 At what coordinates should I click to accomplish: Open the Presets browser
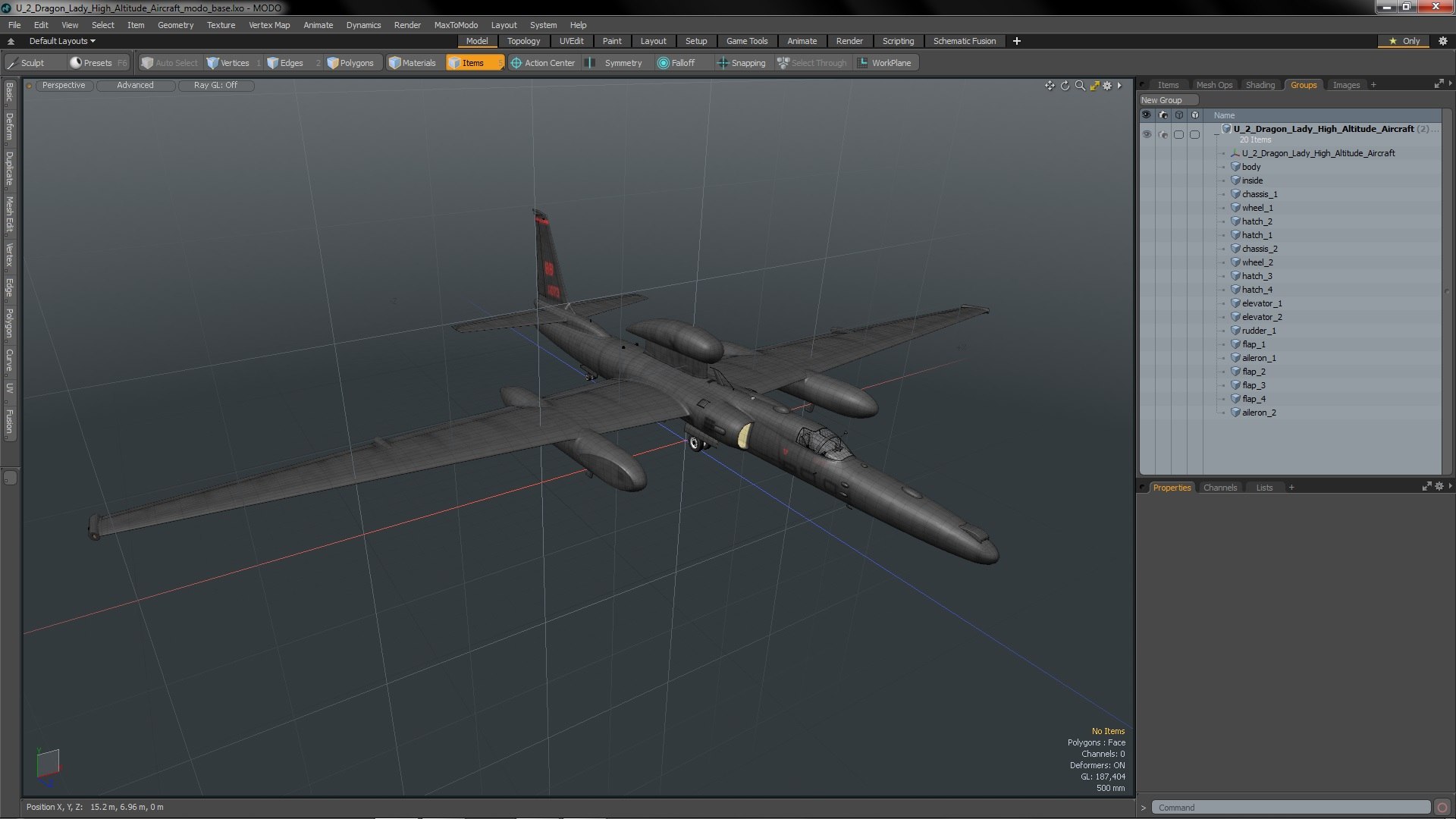[x=99, y=63]
